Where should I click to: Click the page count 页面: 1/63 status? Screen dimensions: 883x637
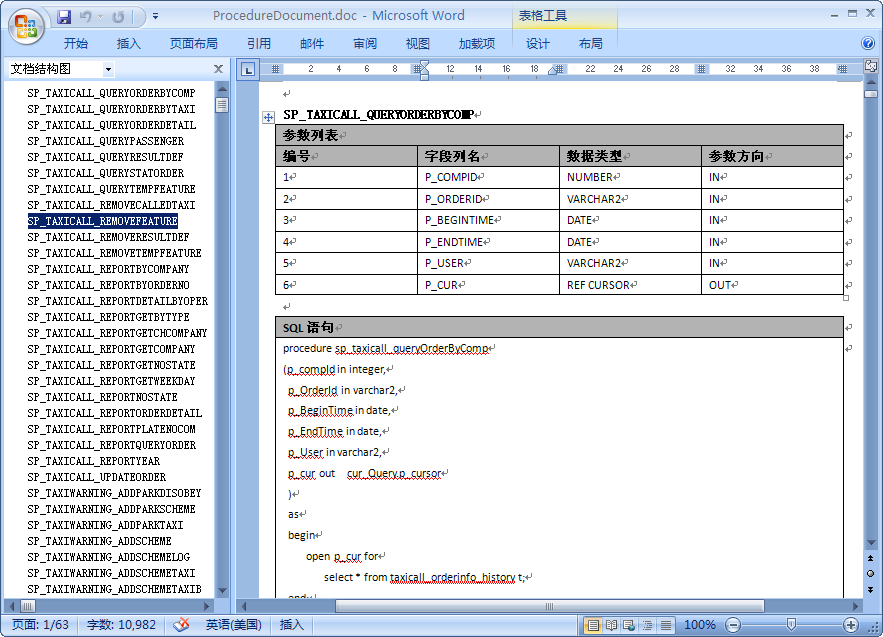click(40, 625)
